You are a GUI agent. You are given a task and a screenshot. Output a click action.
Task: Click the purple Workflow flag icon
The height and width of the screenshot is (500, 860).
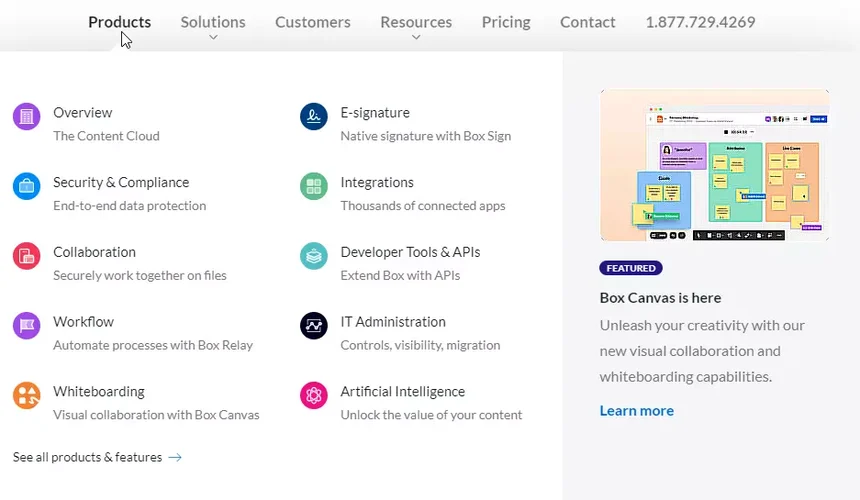point(26,325)
